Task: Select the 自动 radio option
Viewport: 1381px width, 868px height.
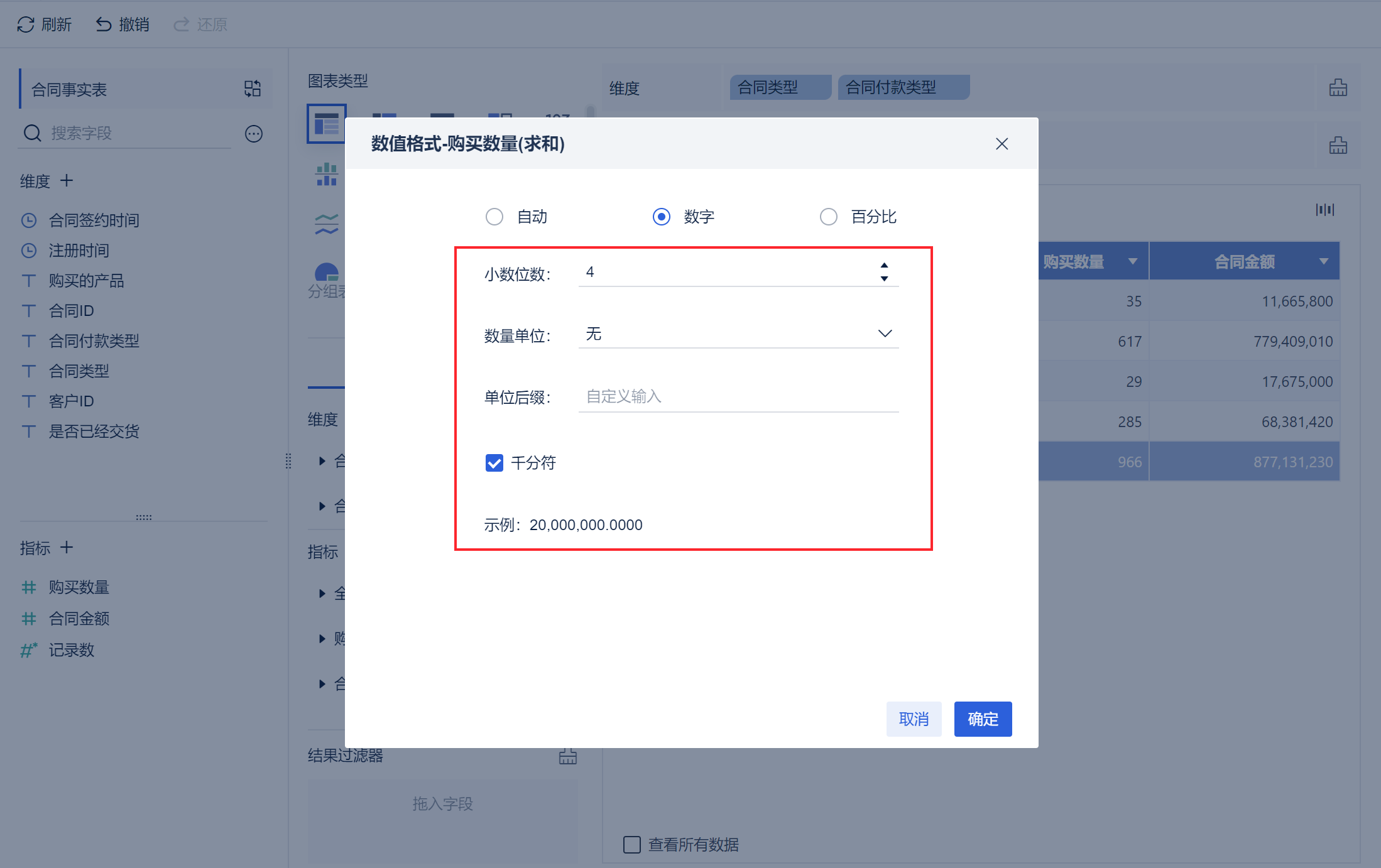Action: pyautogui.click(x=494, y=217)
